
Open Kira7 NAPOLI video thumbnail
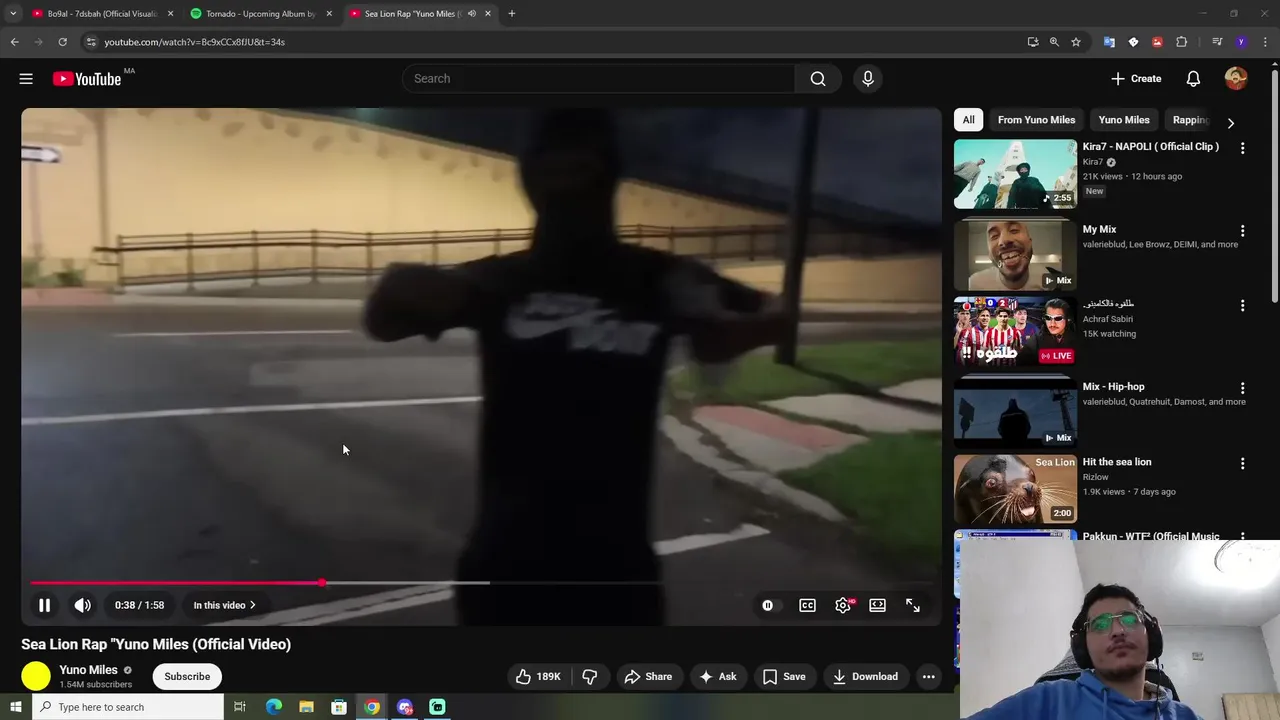coord(1015,174)
